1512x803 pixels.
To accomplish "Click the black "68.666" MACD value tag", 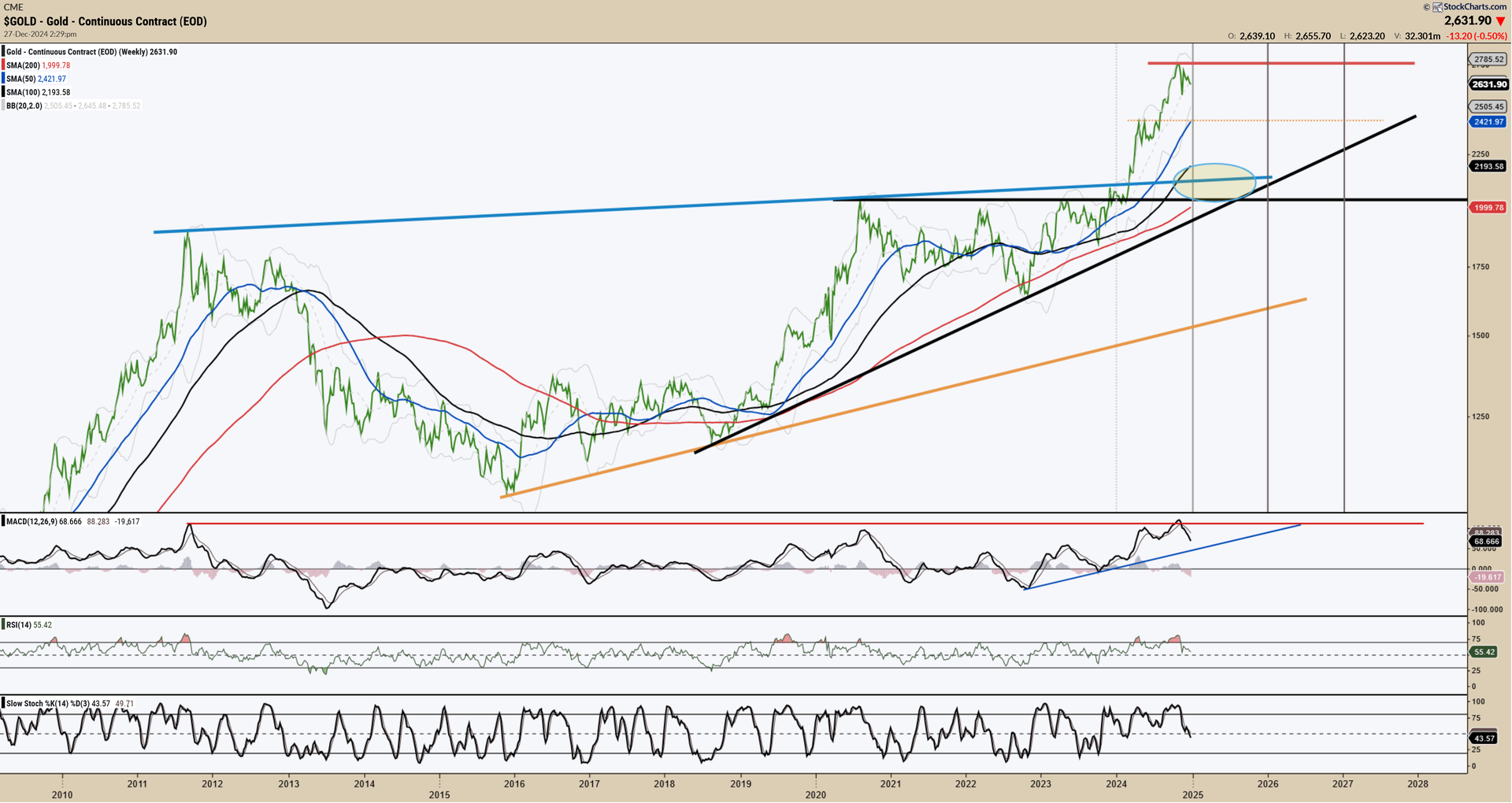I will tap(1487, 542).
